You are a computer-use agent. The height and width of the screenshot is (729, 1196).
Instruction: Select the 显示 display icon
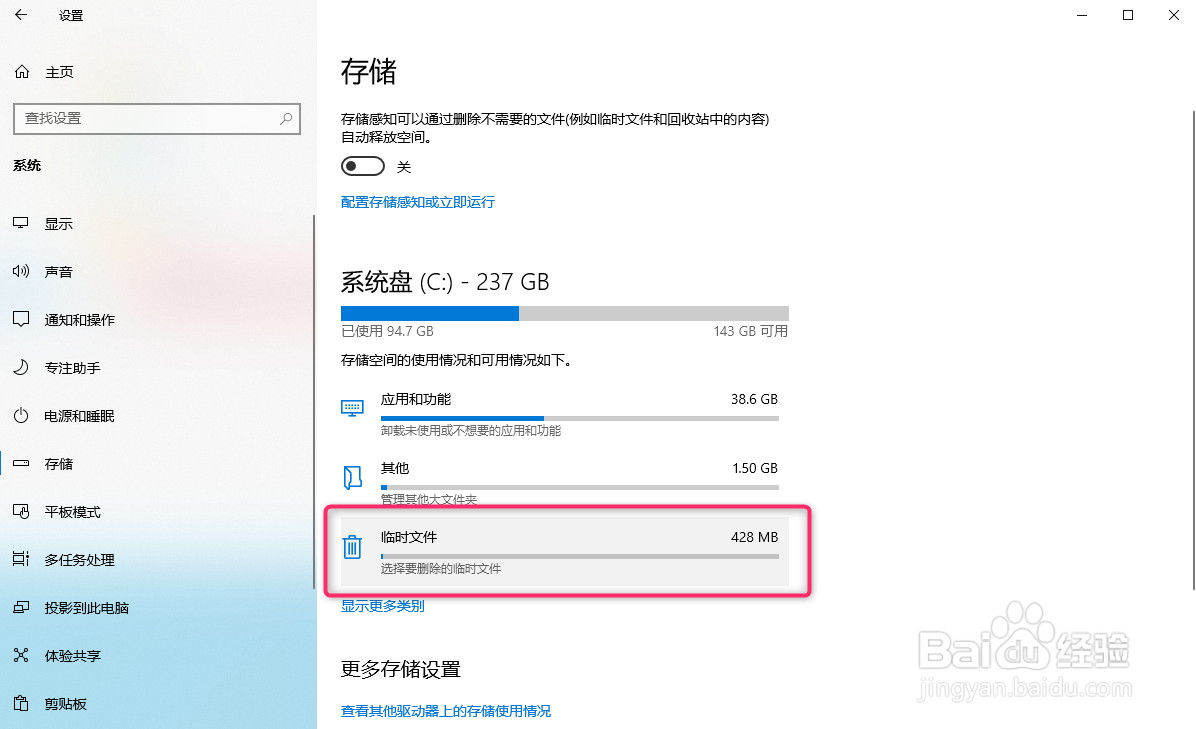click(21, 224)
